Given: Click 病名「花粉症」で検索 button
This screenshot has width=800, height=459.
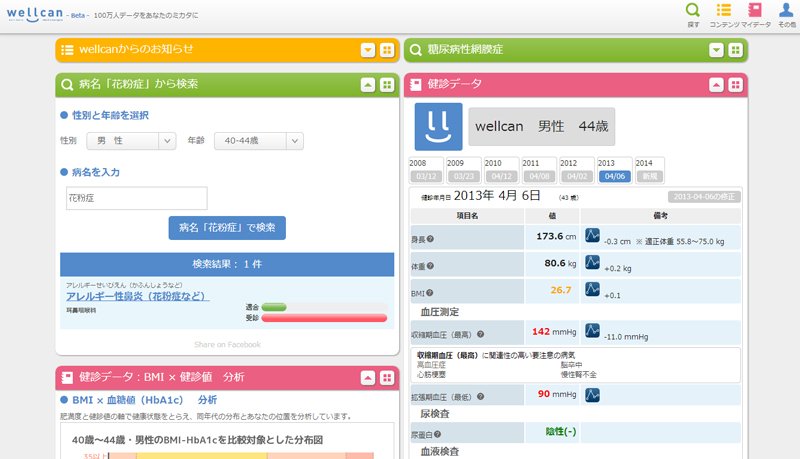Looking at the screenshot, I should pos(227,228).
